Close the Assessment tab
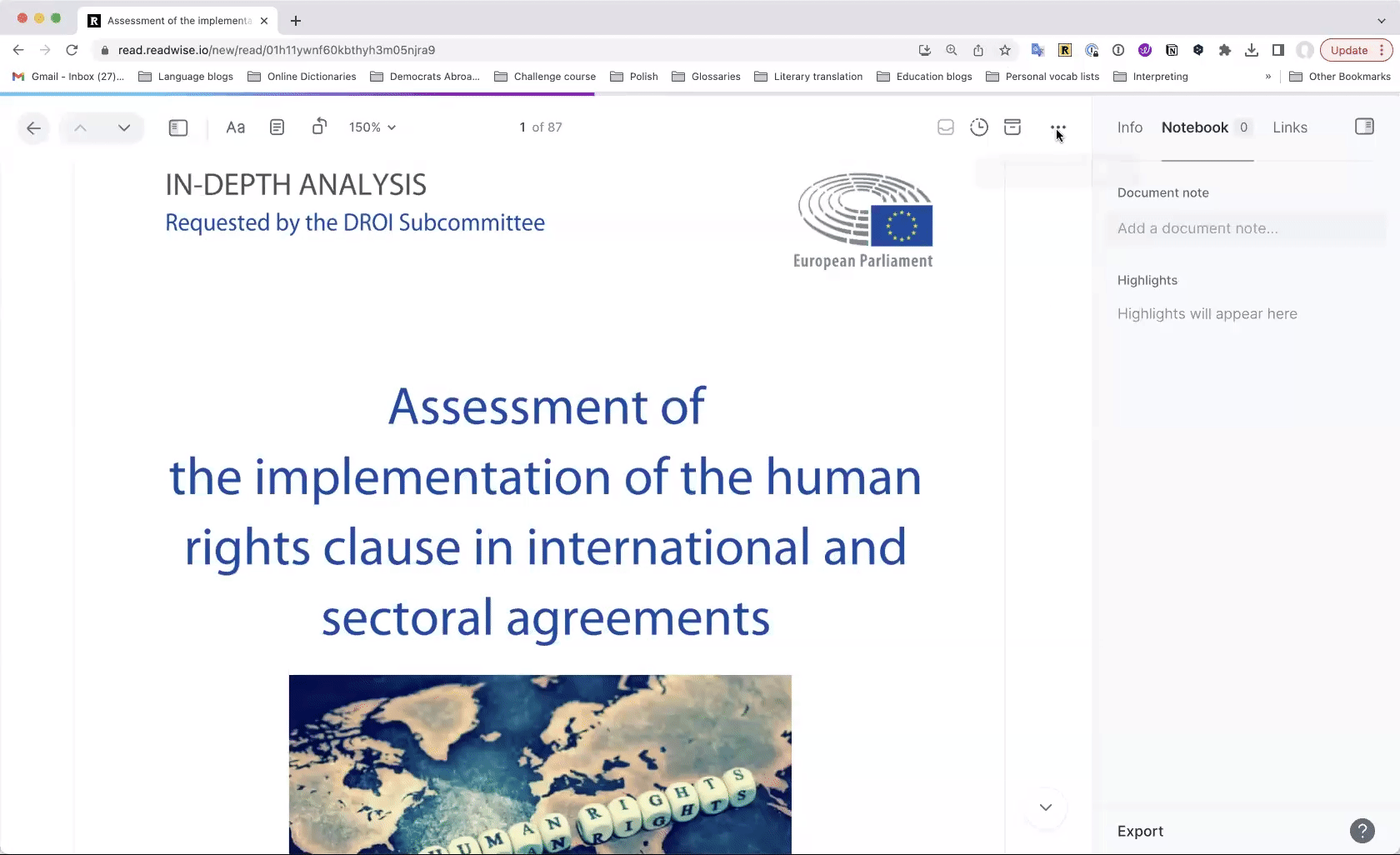1400x855 pixels. [264, 21]
